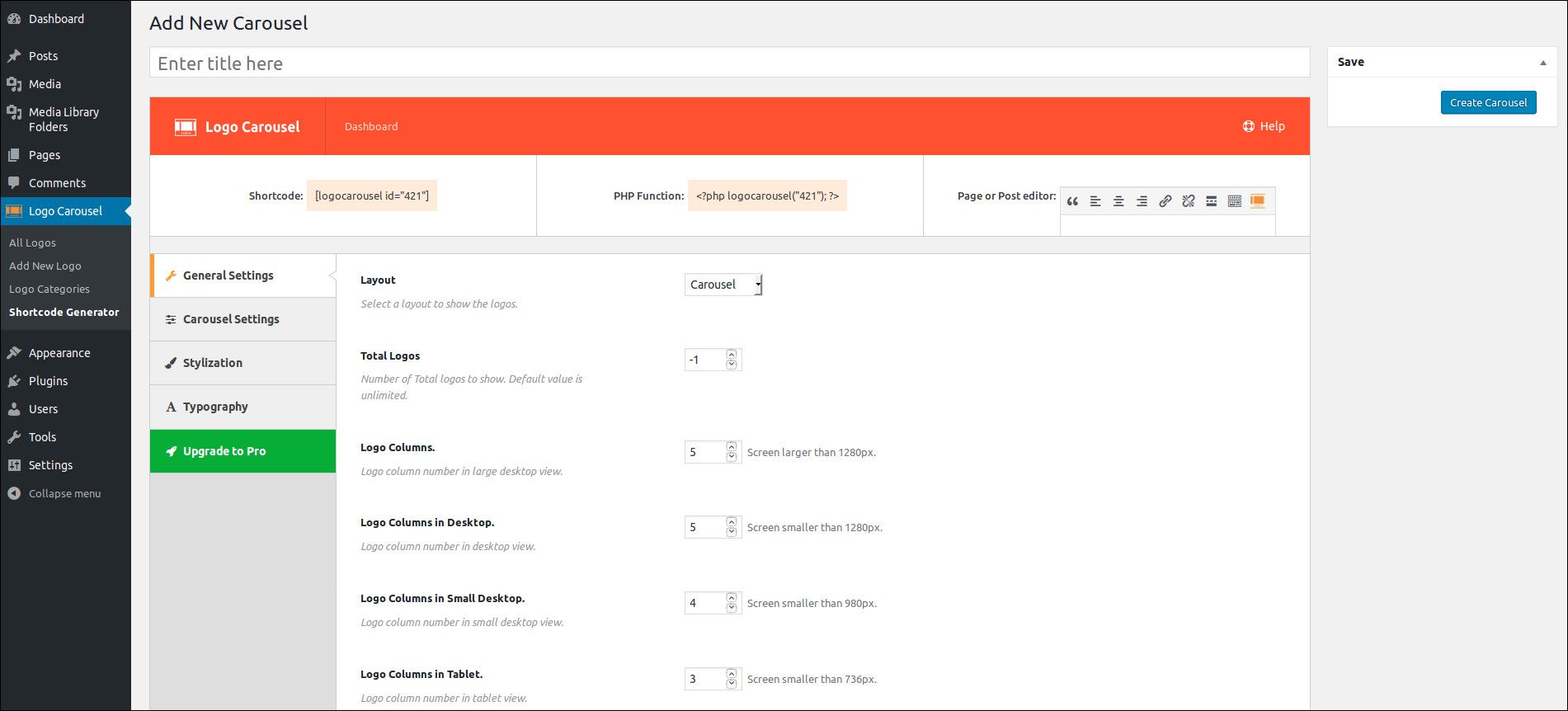Click the toolbar toggle keyboard icon
Image resolution: width=1568 pixels, height=711 pixels.
click(x=1234, y=201)
